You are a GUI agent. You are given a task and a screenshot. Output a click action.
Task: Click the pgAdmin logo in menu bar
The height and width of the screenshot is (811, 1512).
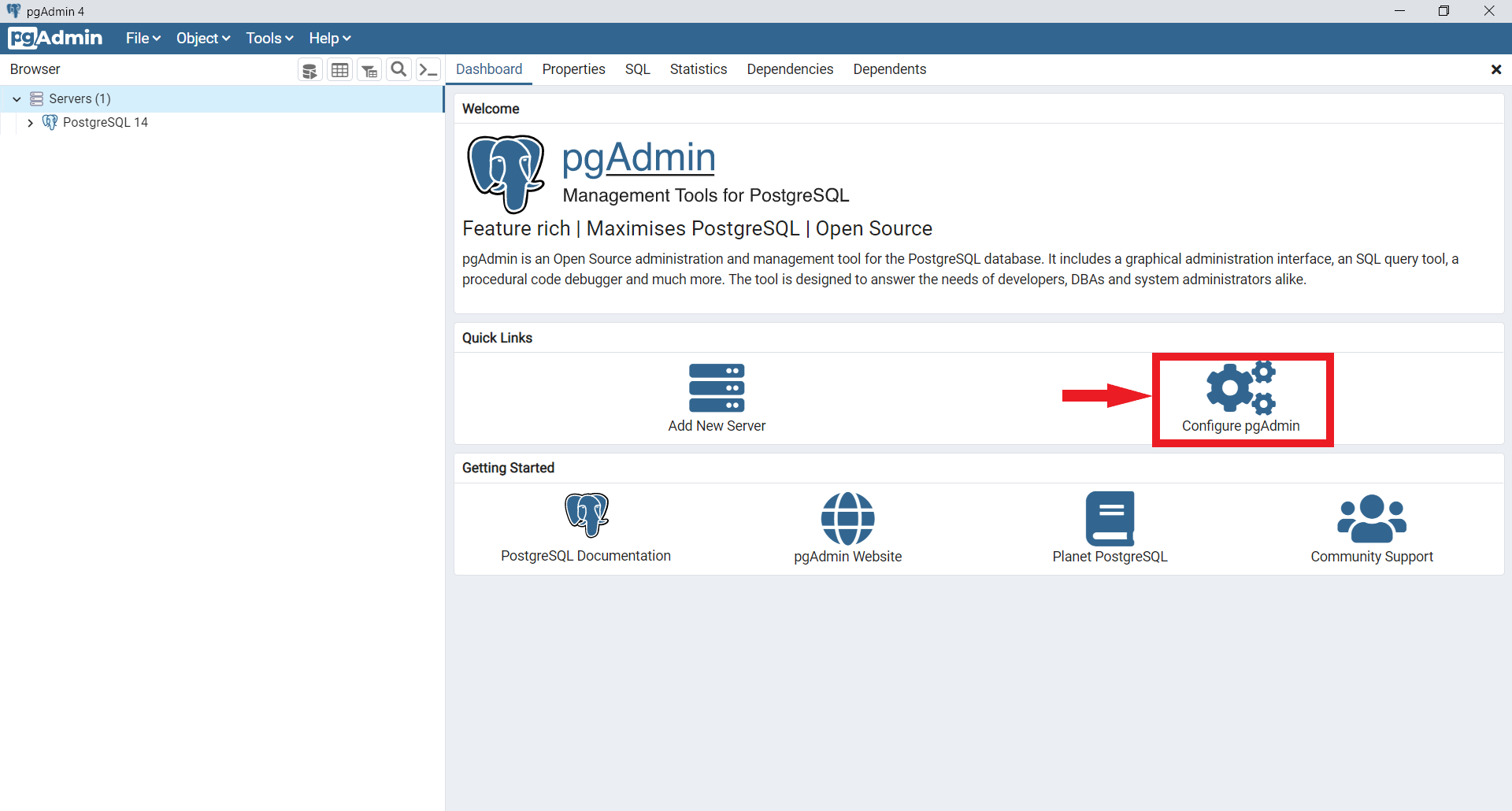tap(55, 38)
